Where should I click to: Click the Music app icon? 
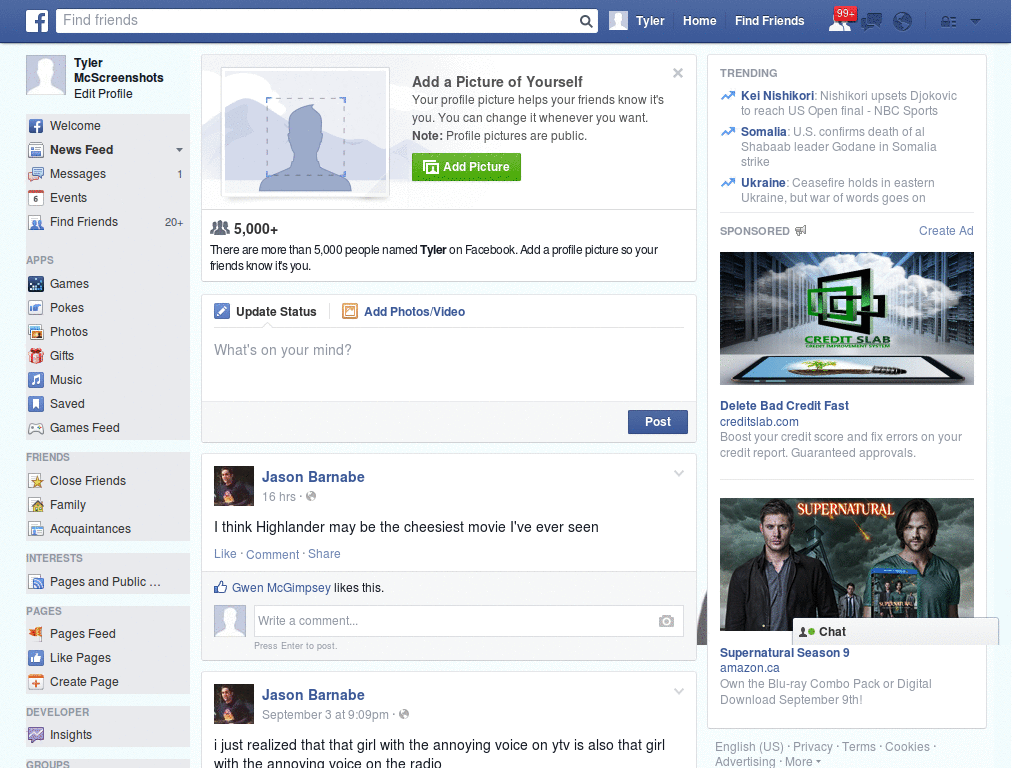[36, 380]
